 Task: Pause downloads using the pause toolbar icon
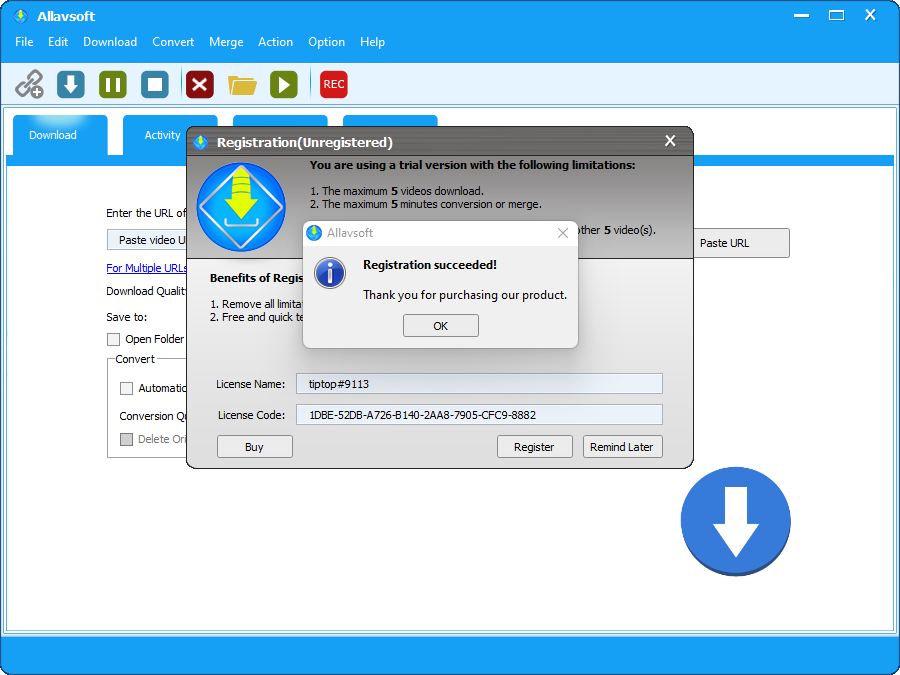112,84
